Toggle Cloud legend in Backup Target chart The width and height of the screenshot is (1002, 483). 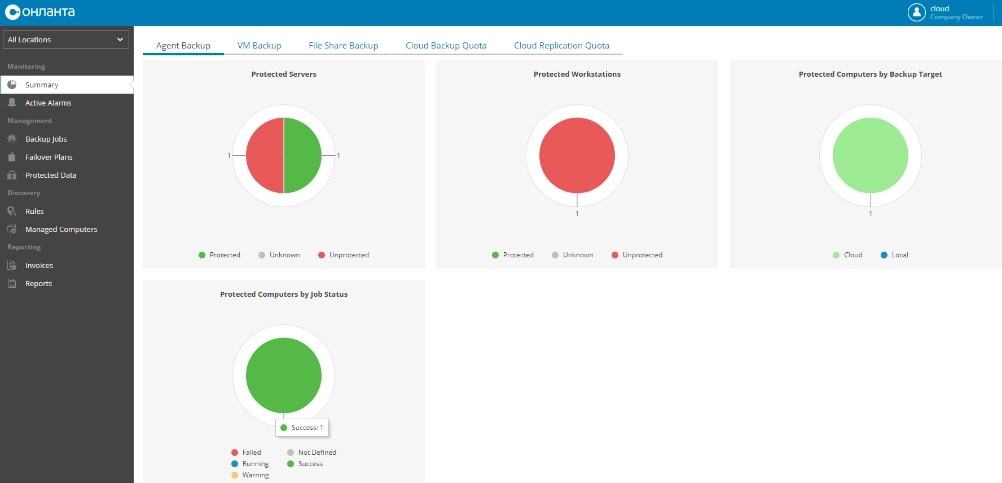pyautogui.click(x=846, y=255)
